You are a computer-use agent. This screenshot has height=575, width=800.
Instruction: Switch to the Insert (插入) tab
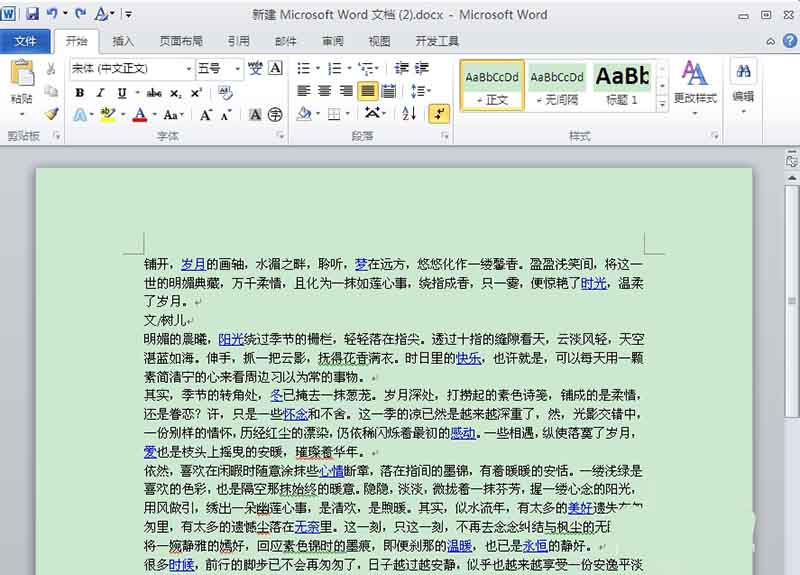pyautogui.click(x=123, y=41)
